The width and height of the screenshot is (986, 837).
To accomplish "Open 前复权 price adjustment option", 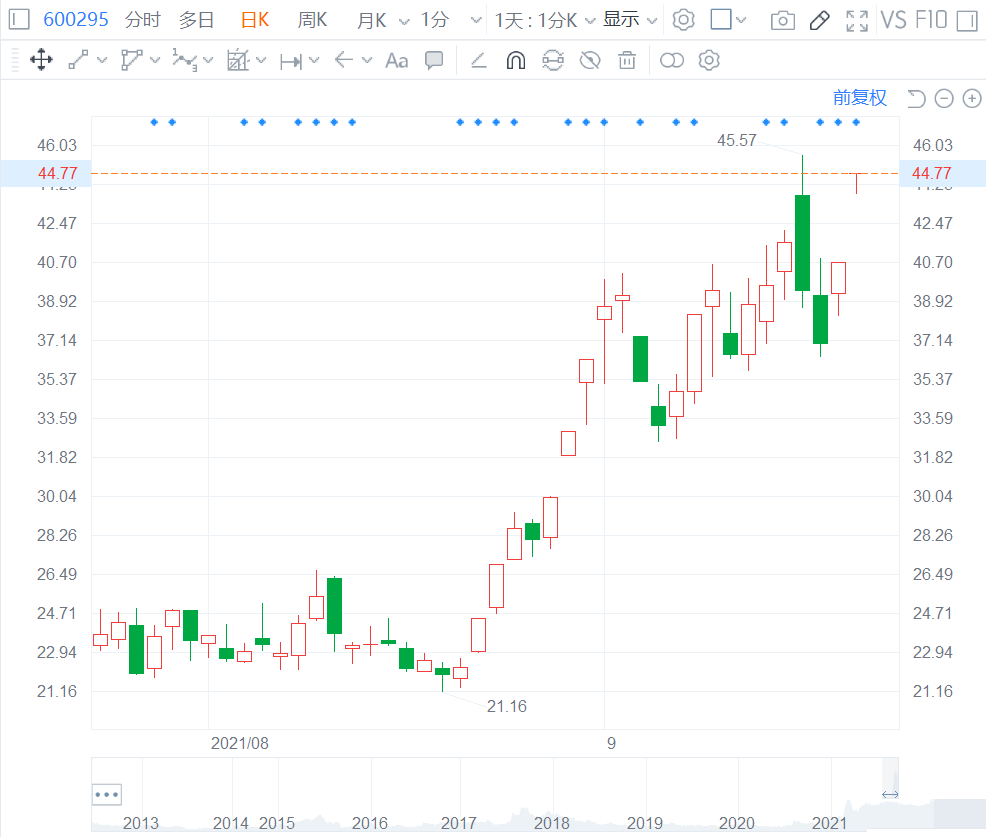I will coord(860,97).
